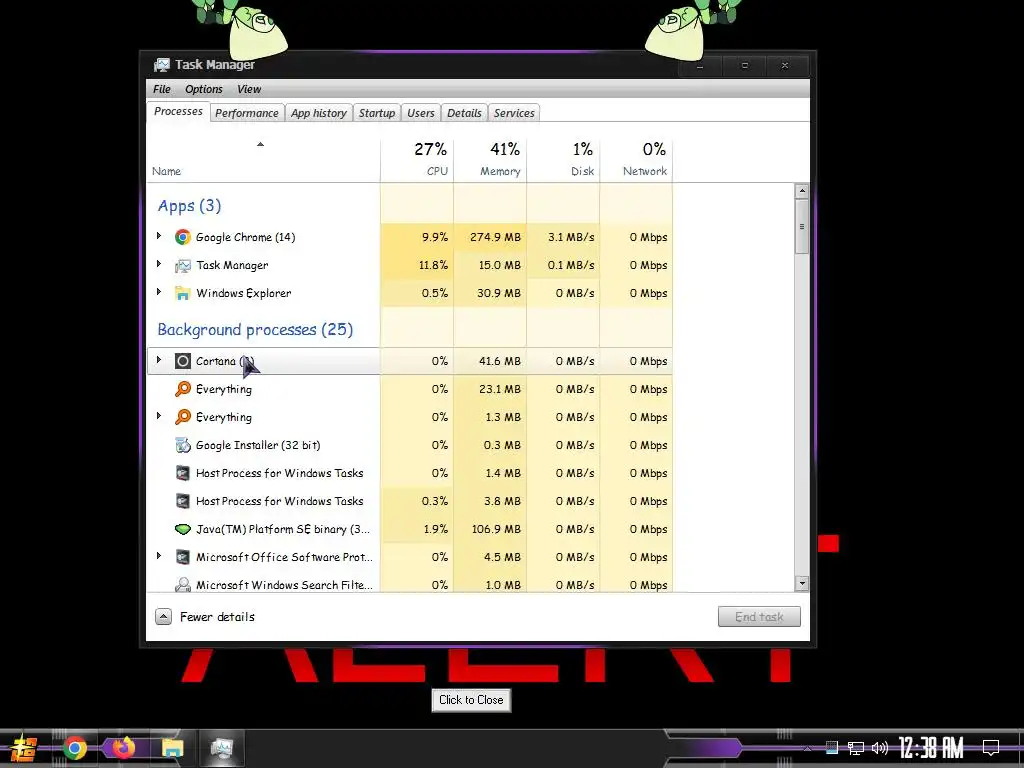The width and height of the screenshot is (1024, 768).
Task: Click the Click to Close button
Action: point(471,700)
